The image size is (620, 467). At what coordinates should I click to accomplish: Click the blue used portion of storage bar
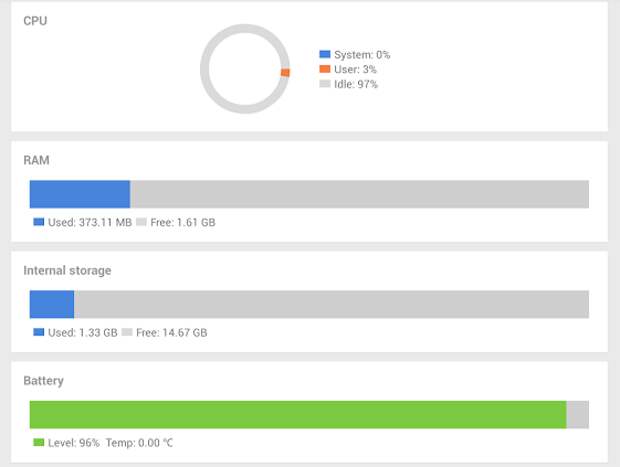coord(52,304)
